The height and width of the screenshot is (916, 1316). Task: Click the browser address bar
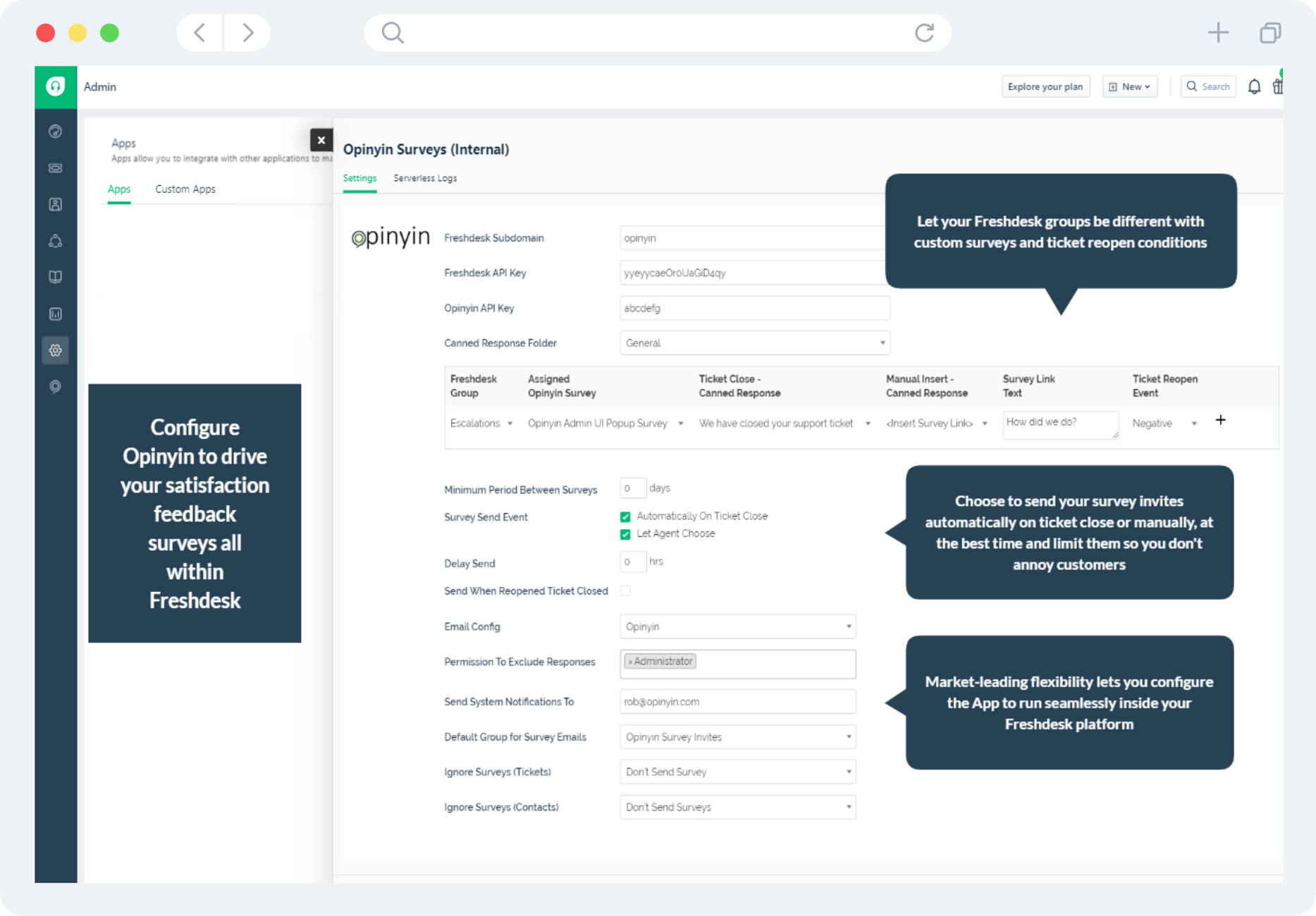pos(658,32)
